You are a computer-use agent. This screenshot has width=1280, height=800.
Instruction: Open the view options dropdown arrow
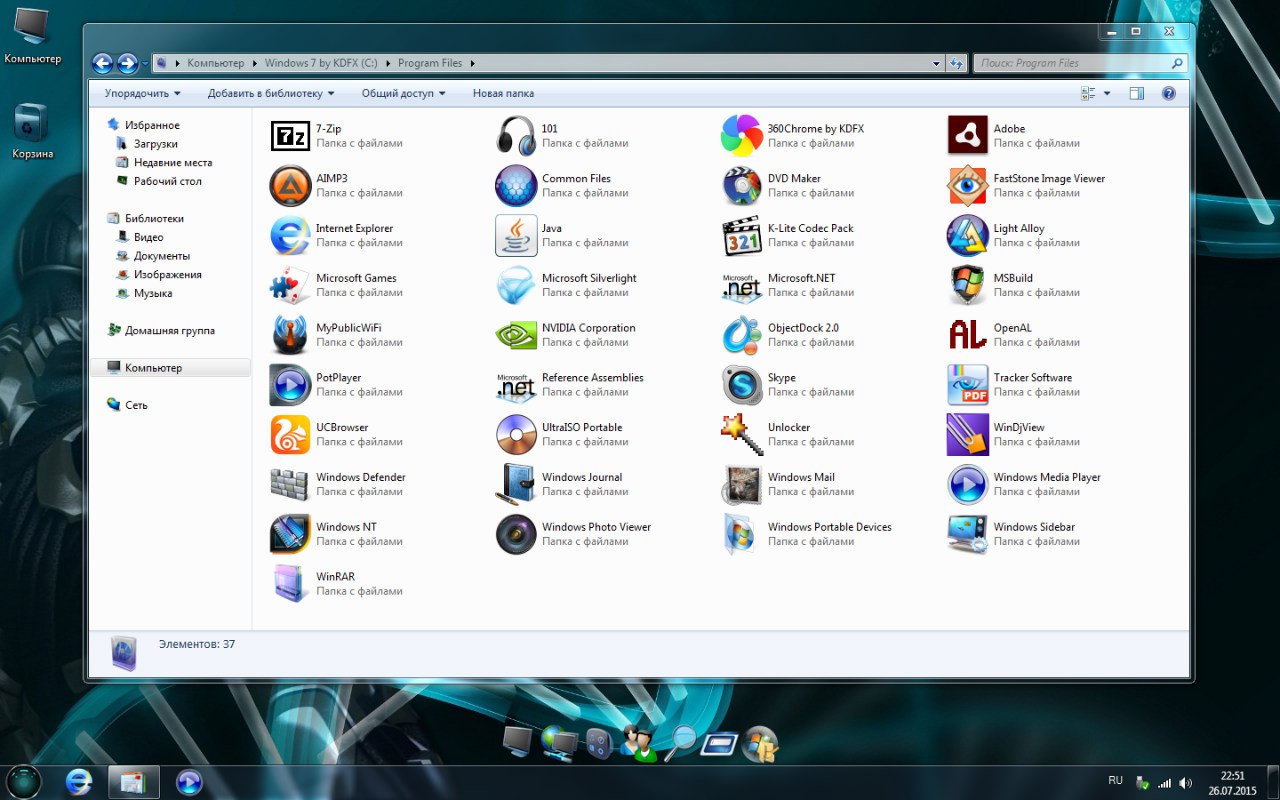1107,93
